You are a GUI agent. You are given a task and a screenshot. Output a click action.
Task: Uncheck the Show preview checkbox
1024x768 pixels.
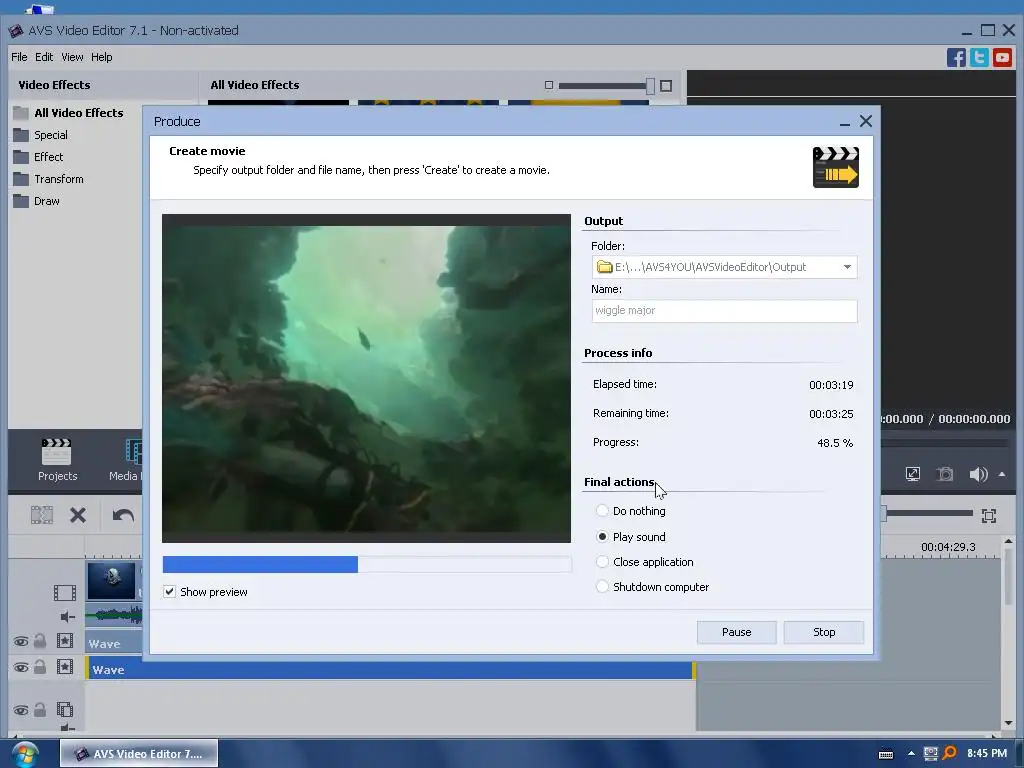(169, 592)
